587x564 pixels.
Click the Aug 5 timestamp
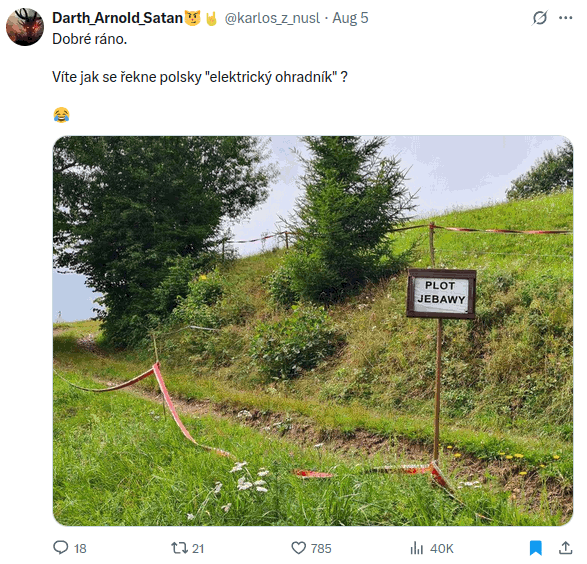[x=350, y=18]
